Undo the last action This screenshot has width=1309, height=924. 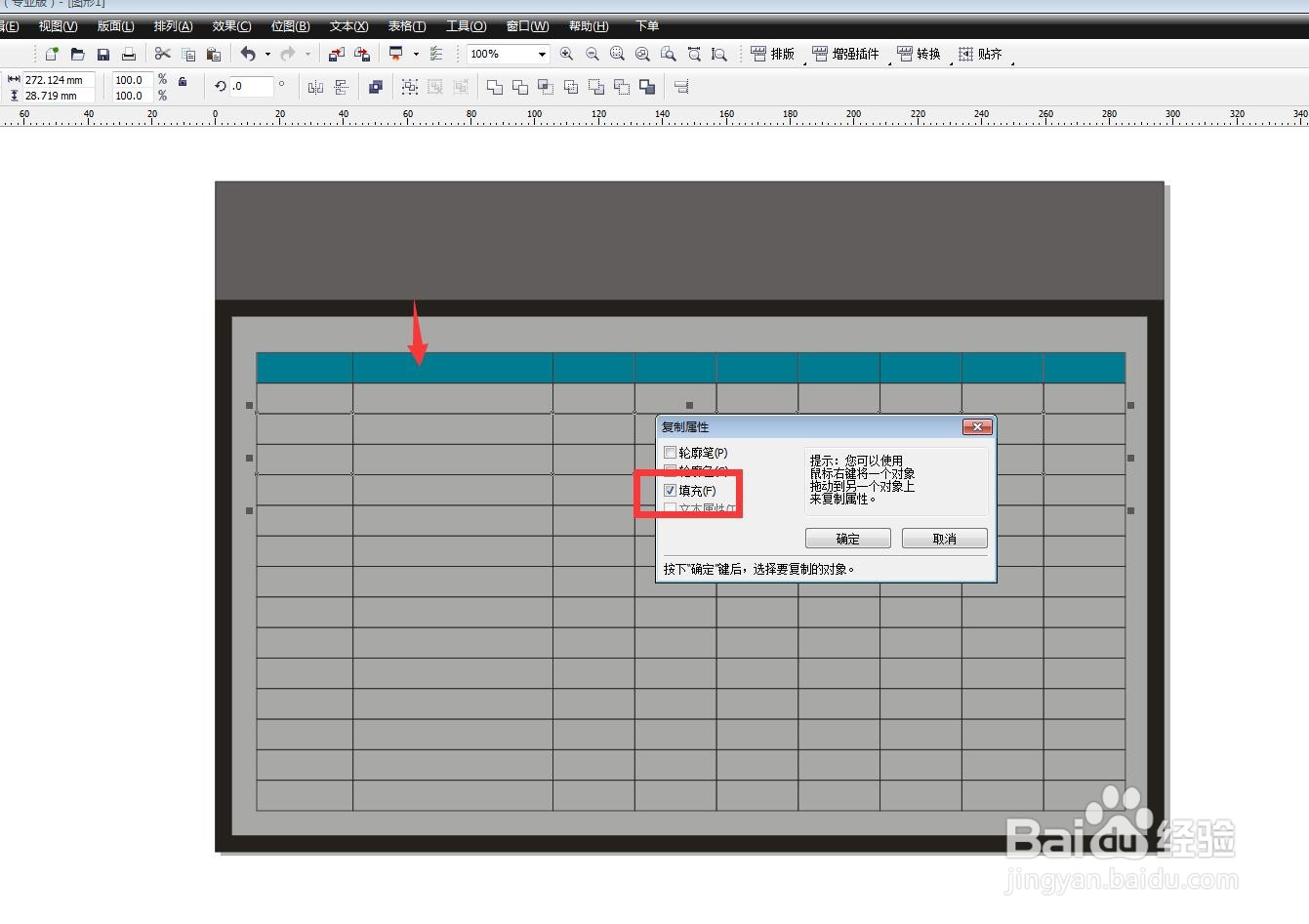[249, 55]
